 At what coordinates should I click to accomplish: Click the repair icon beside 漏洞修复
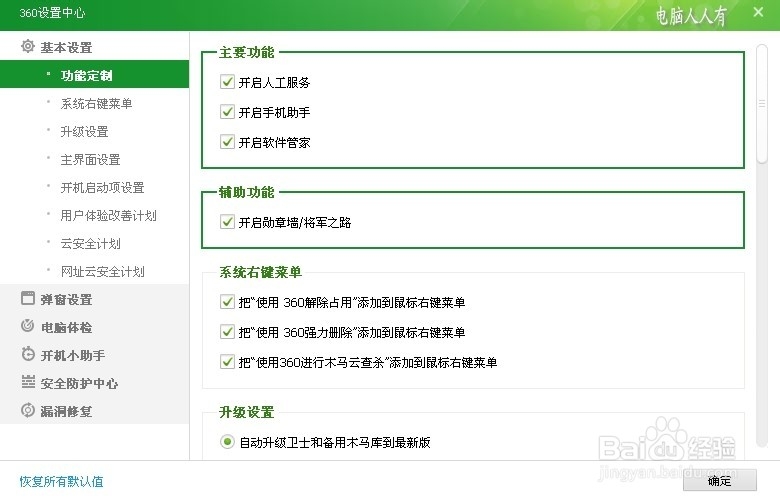coord(28,410)
